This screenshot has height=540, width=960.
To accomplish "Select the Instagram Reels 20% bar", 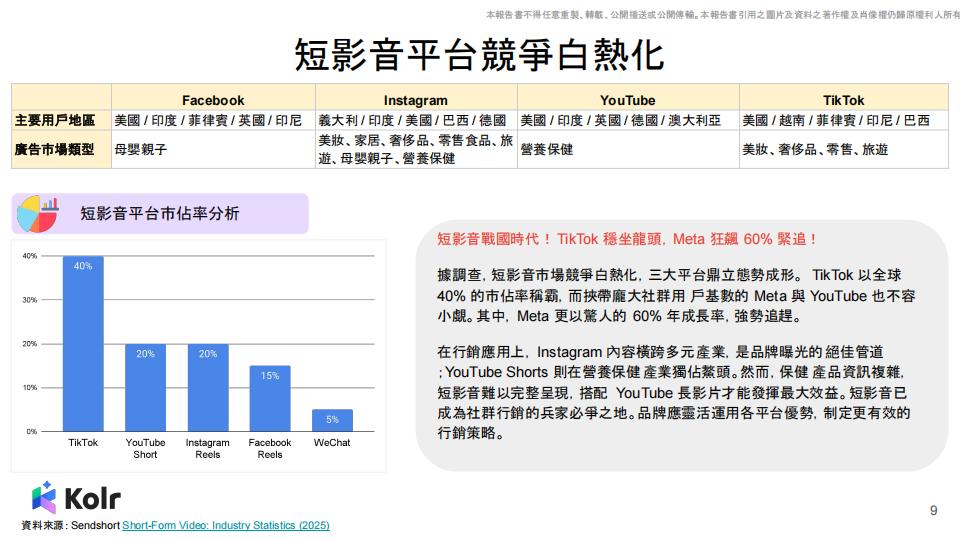I will 208,388.
